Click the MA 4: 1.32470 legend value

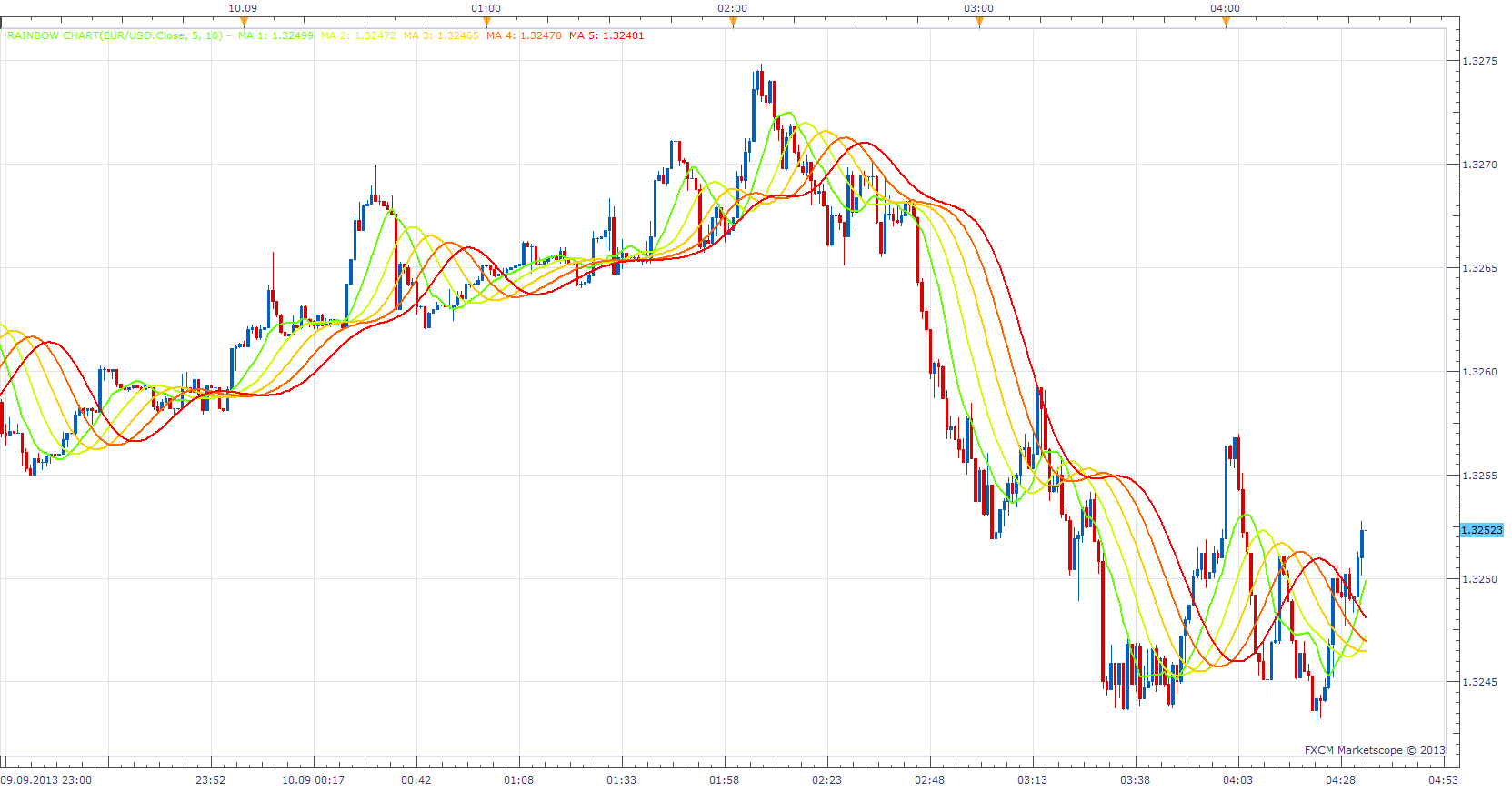coord(524,35)
